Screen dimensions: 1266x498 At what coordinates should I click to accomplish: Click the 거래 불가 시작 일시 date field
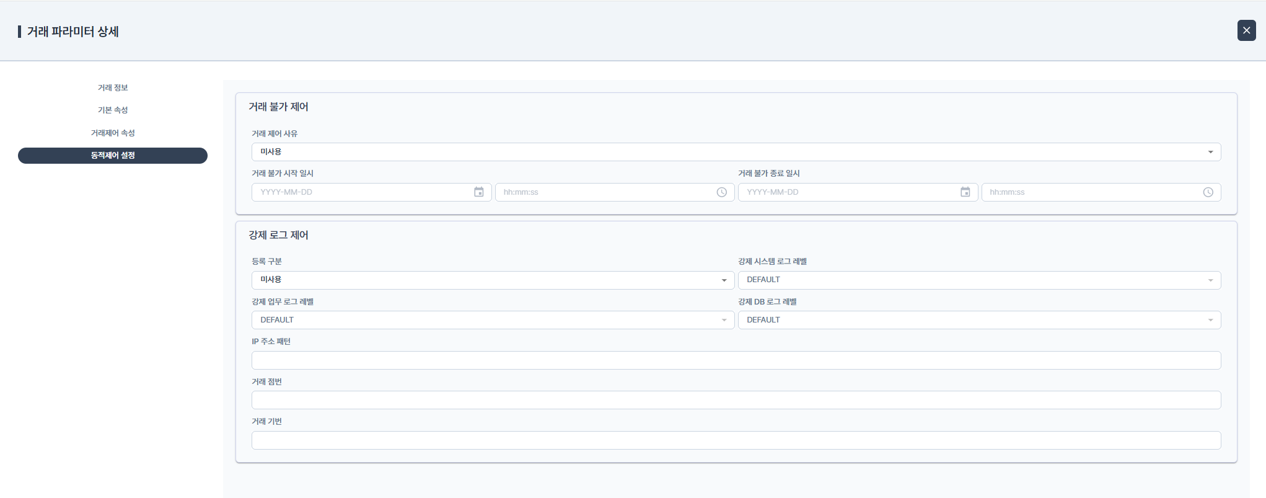(371, 192)
